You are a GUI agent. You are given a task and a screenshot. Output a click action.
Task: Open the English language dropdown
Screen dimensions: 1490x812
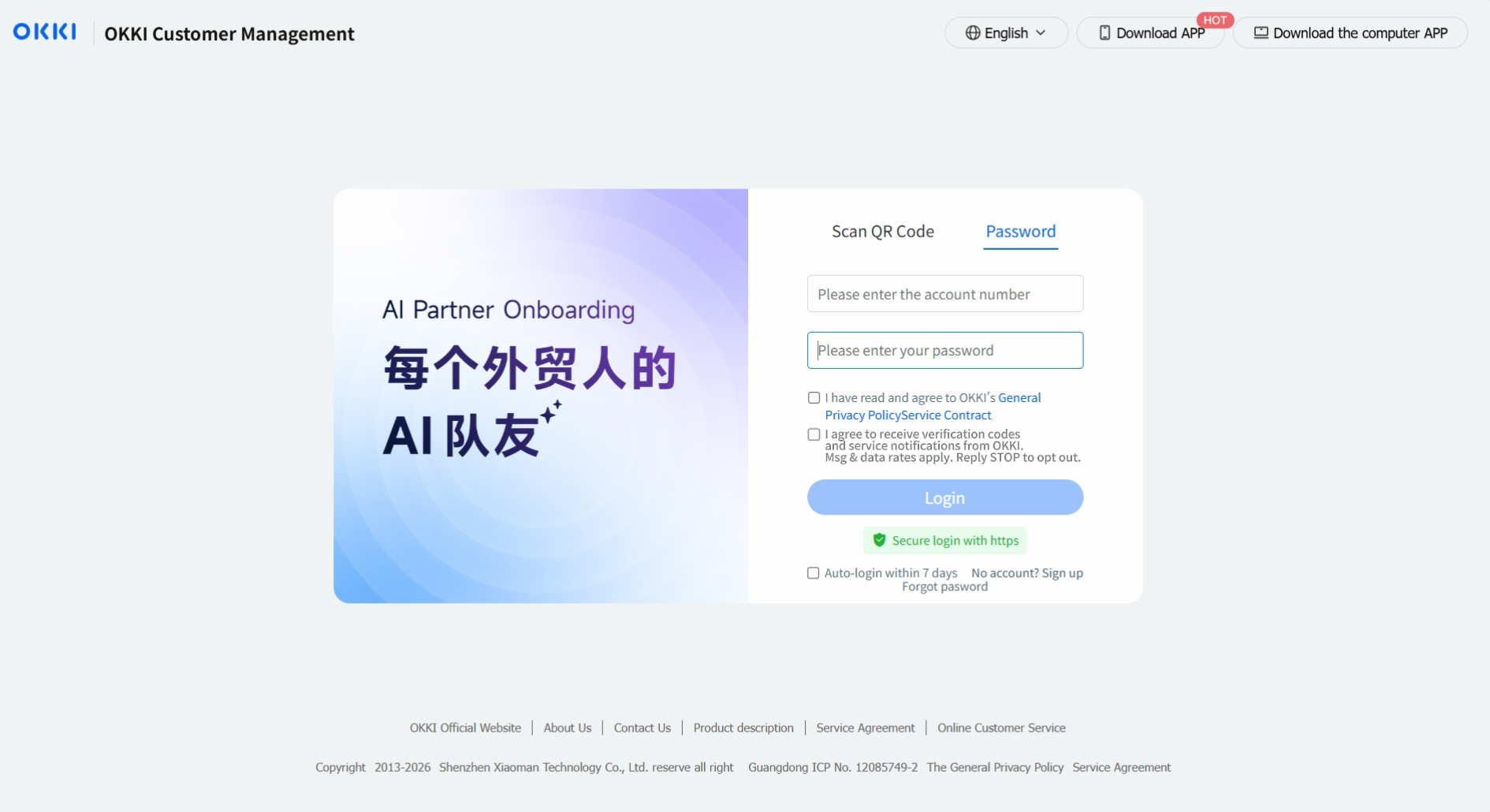[1006, 33]
